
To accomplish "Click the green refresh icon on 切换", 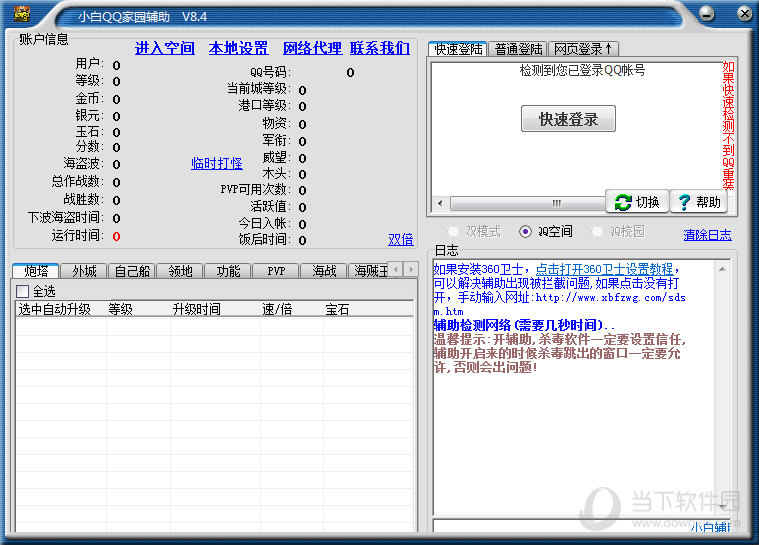I will pos(623,202).
